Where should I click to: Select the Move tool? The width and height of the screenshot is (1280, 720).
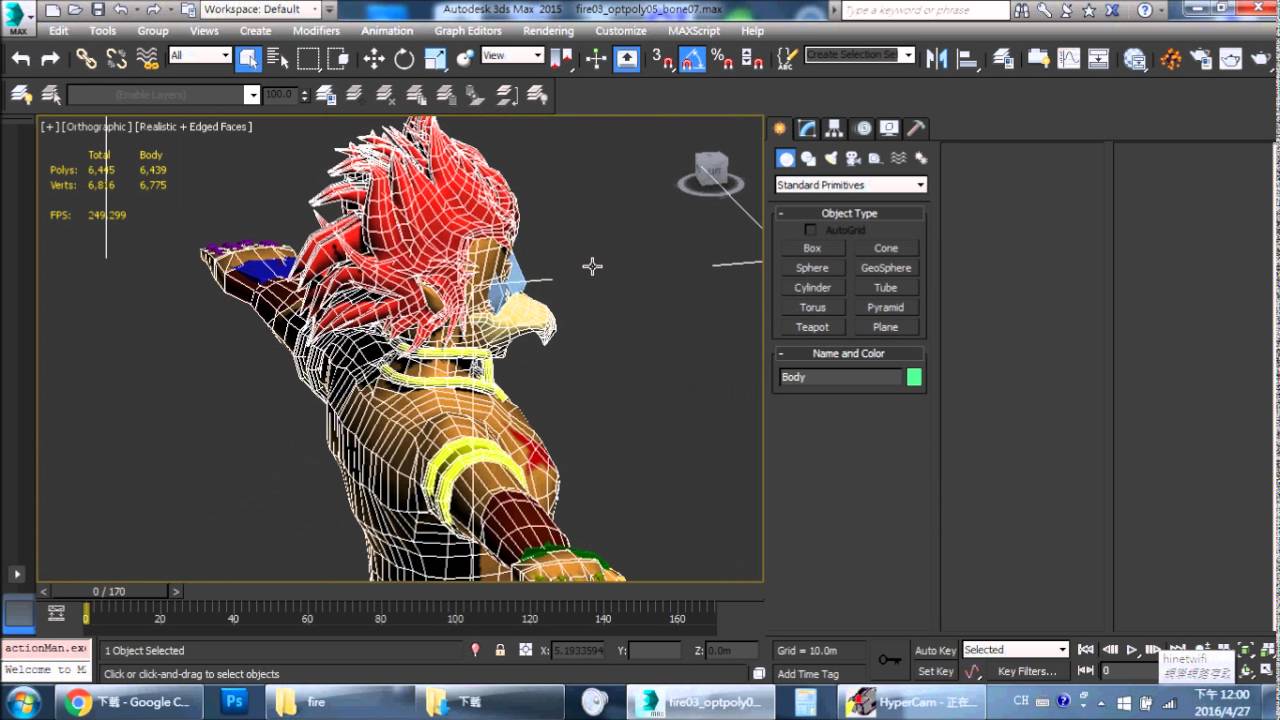tap(374, 59)
